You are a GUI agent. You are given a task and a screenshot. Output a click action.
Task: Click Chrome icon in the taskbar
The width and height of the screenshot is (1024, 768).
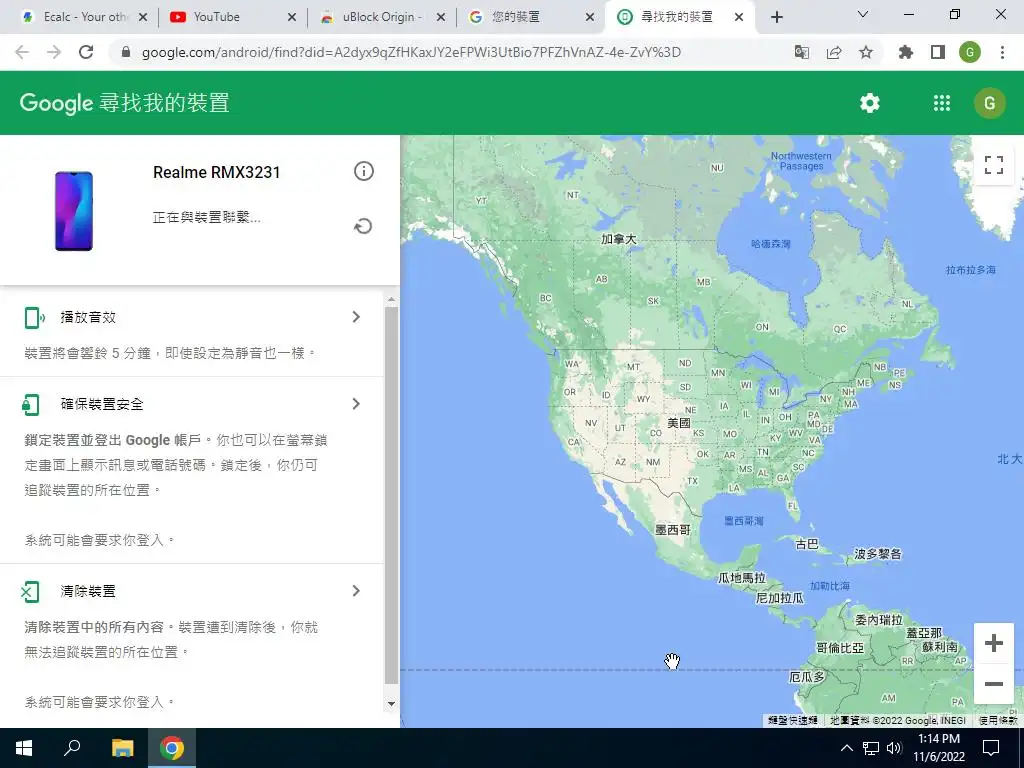[x=172, y=748]
